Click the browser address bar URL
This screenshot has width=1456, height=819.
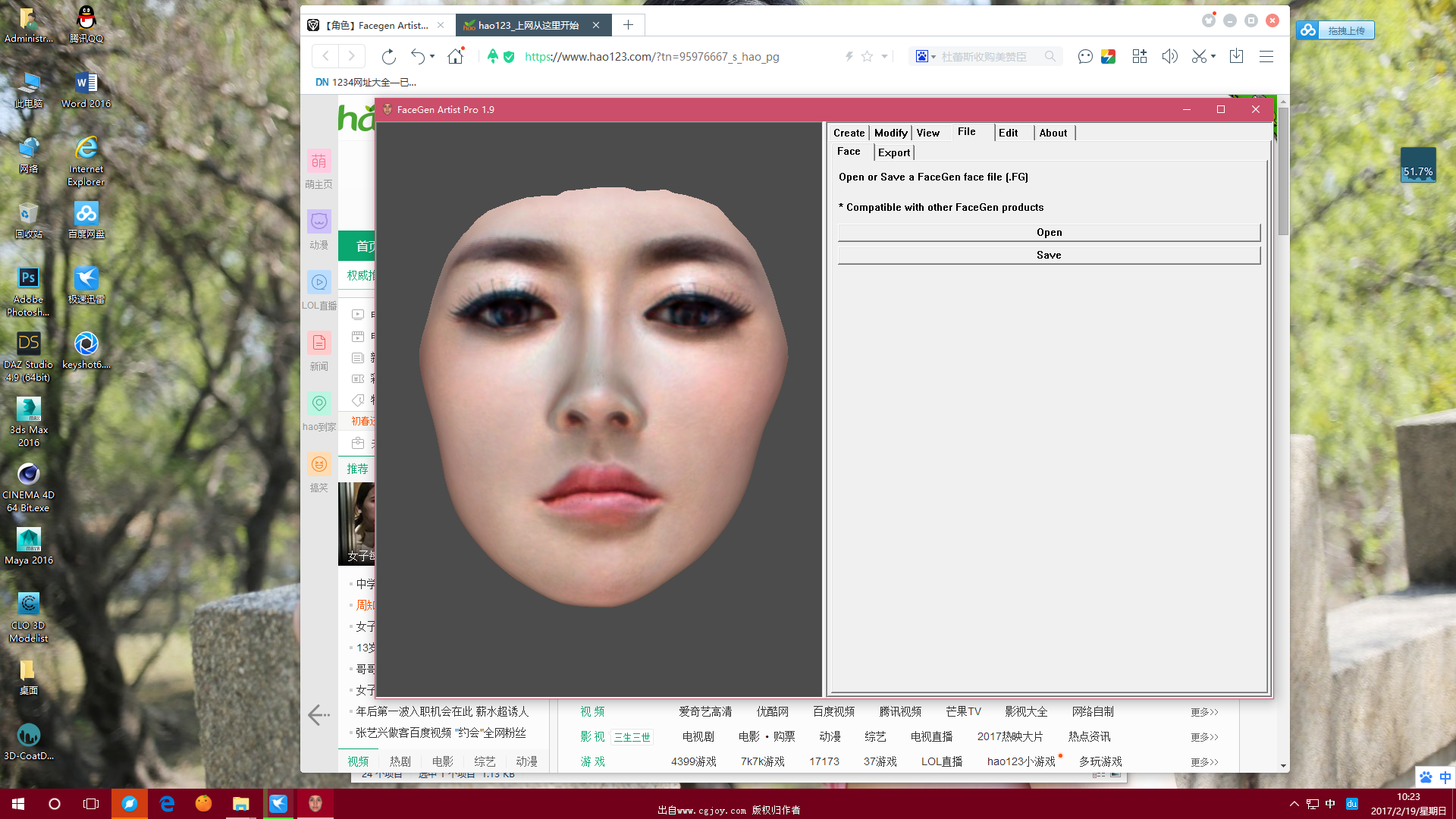[651, 57]
